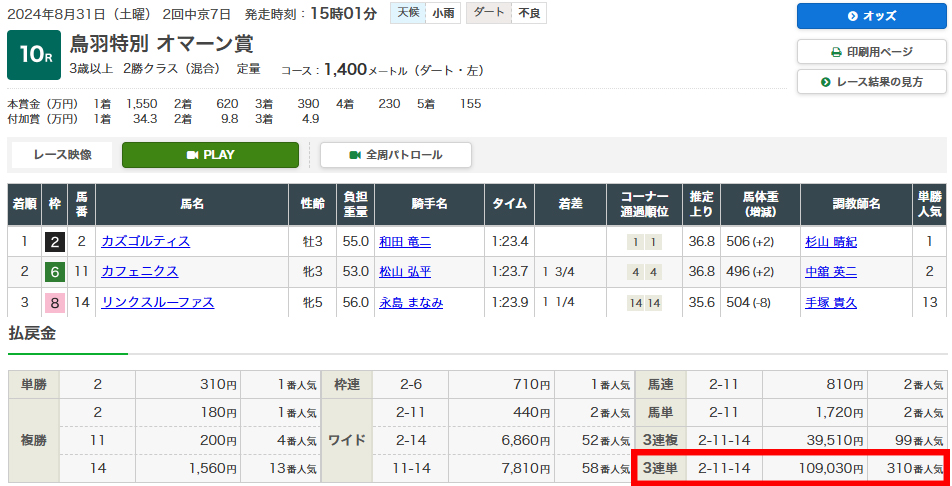This screenshot has width=952, height=486.
Task: Click the 不良 track condition value
Action: point(529,13)
